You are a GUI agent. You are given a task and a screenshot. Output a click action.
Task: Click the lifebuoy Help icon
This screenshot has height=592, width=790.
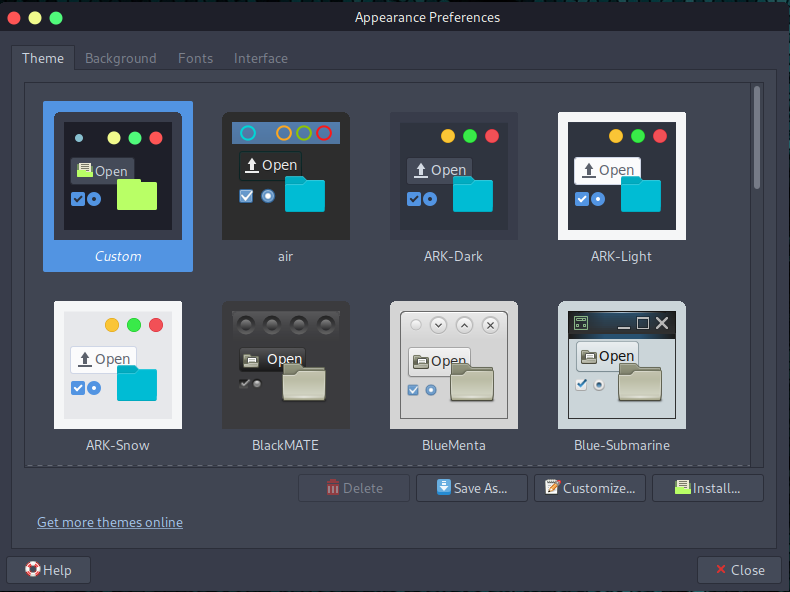coord(32,570)
